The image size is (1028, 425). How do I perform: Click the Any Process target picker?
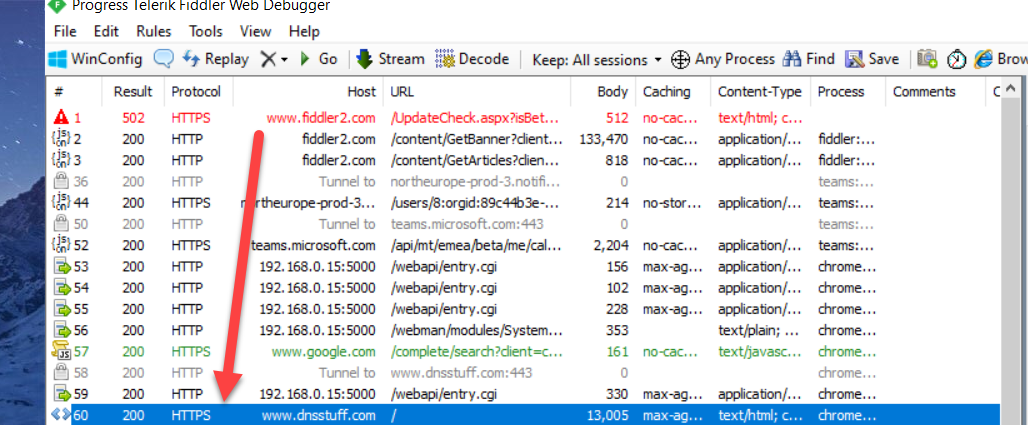tap(722, 59)
